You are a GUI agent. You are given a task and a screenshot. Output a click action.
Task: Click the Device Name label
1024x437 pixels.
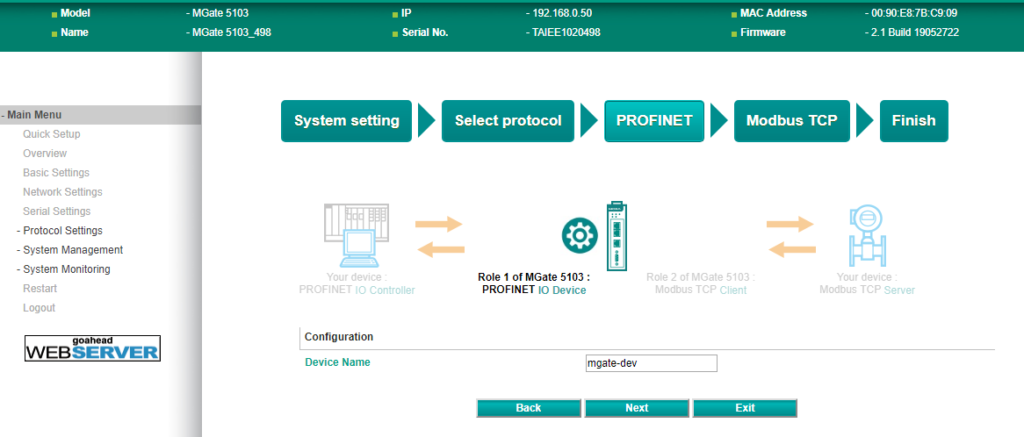338,362
